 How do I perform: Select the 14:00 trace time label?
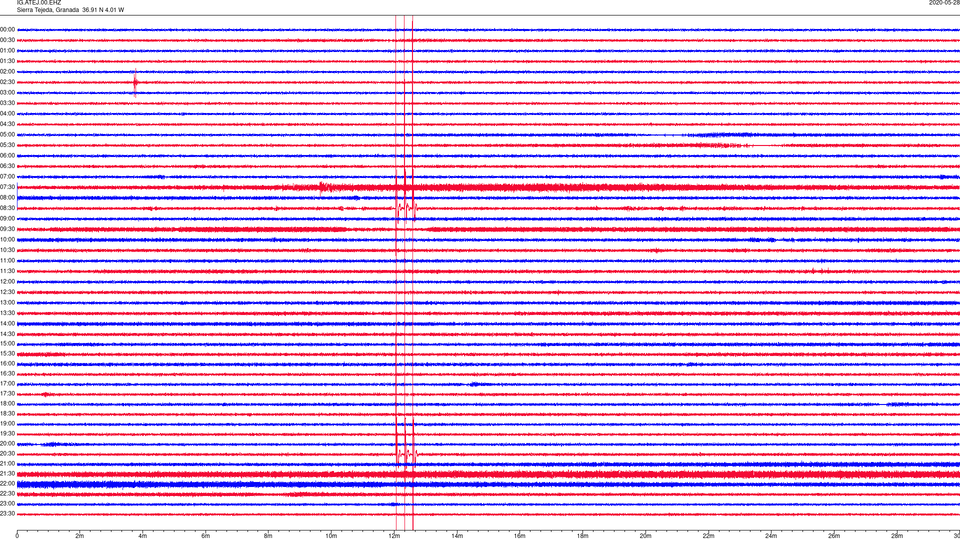7,323
